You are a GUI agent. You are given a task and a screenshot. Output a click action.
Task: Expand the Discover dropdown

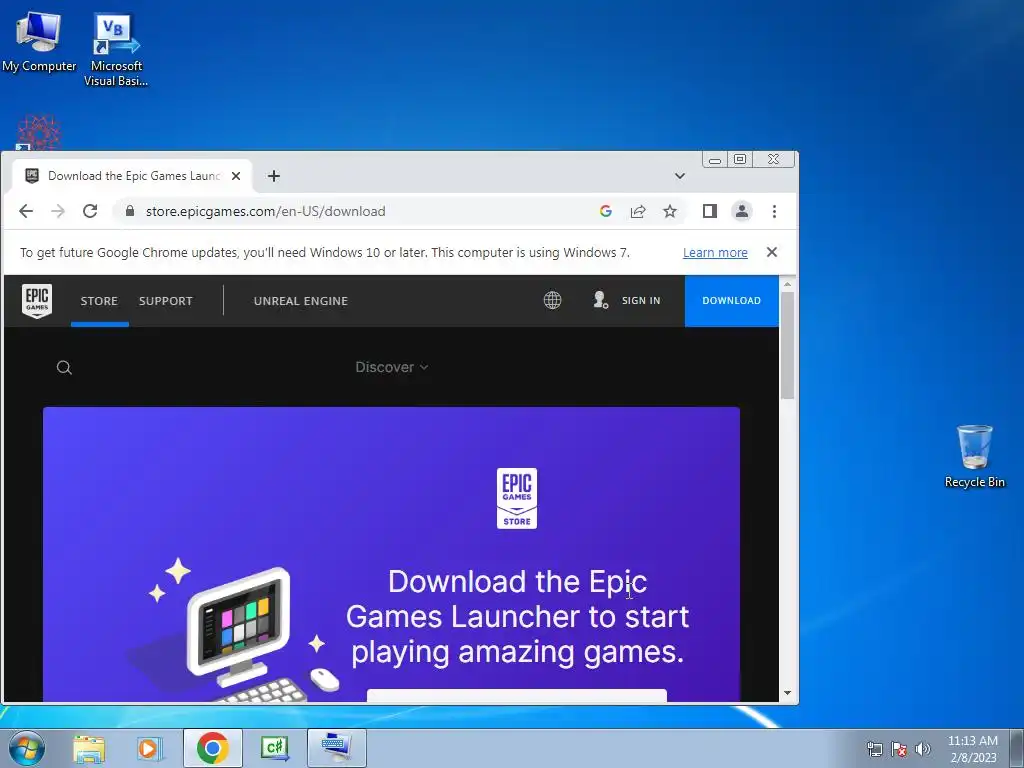[x=392, y=367]
